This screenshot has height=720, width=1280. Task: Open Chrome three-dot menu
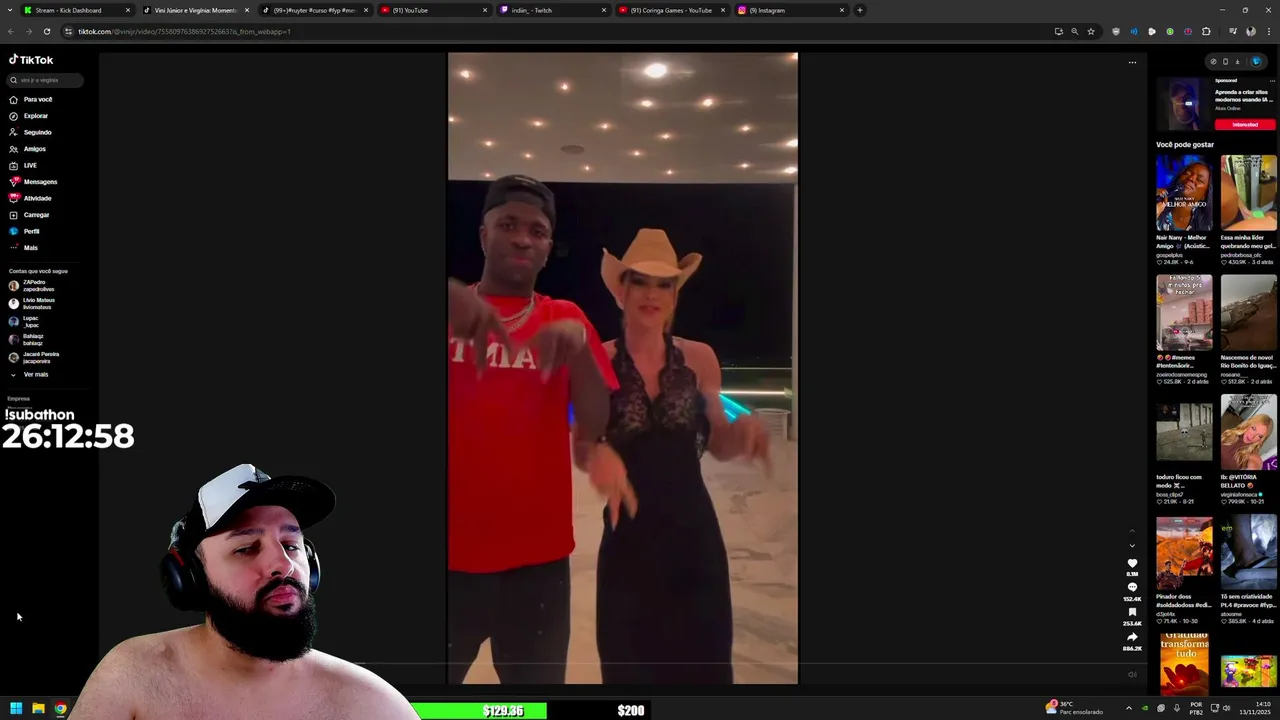(1269, 31)
